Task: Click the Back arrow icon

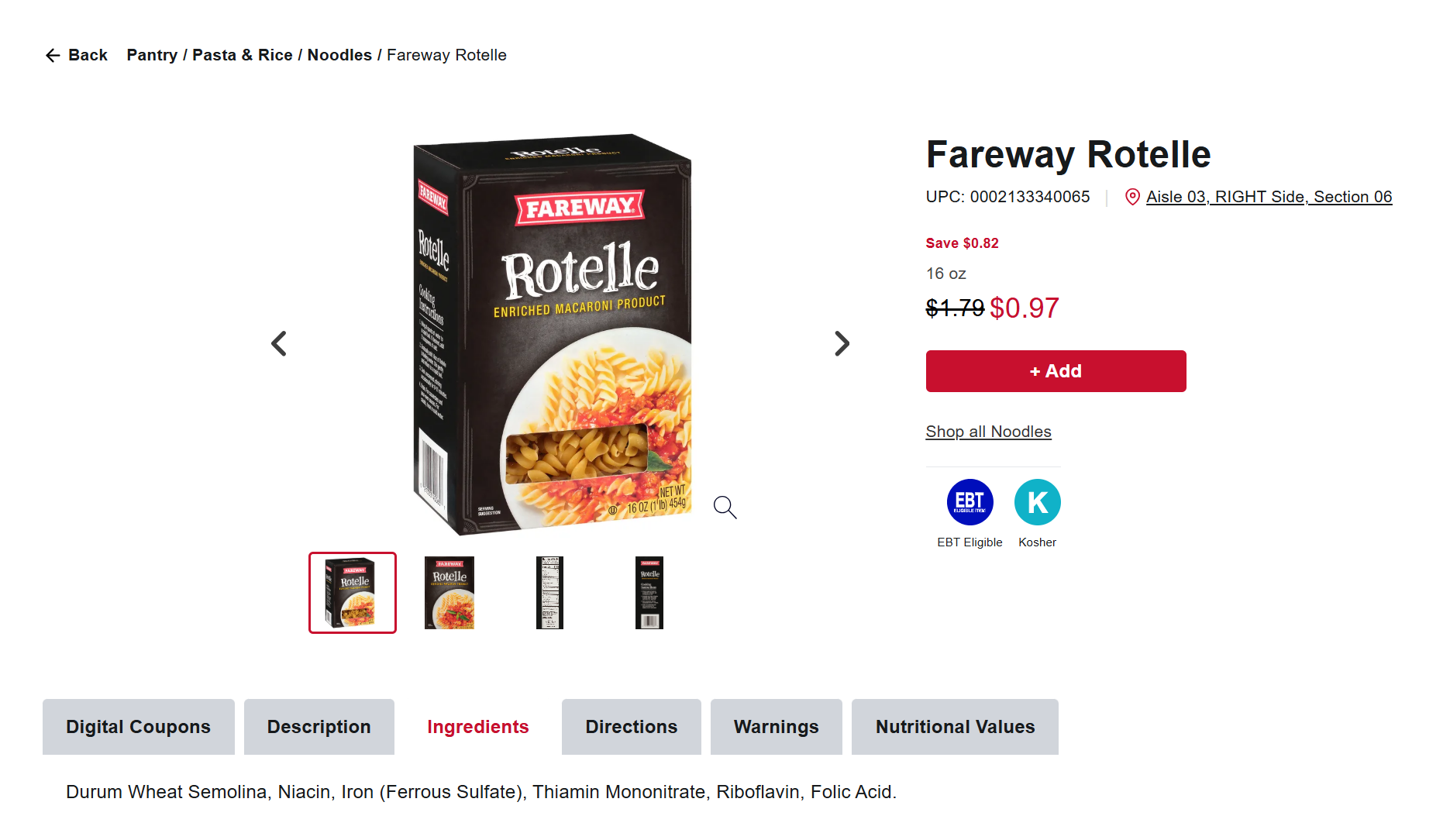Action: (x=53, y=55)
